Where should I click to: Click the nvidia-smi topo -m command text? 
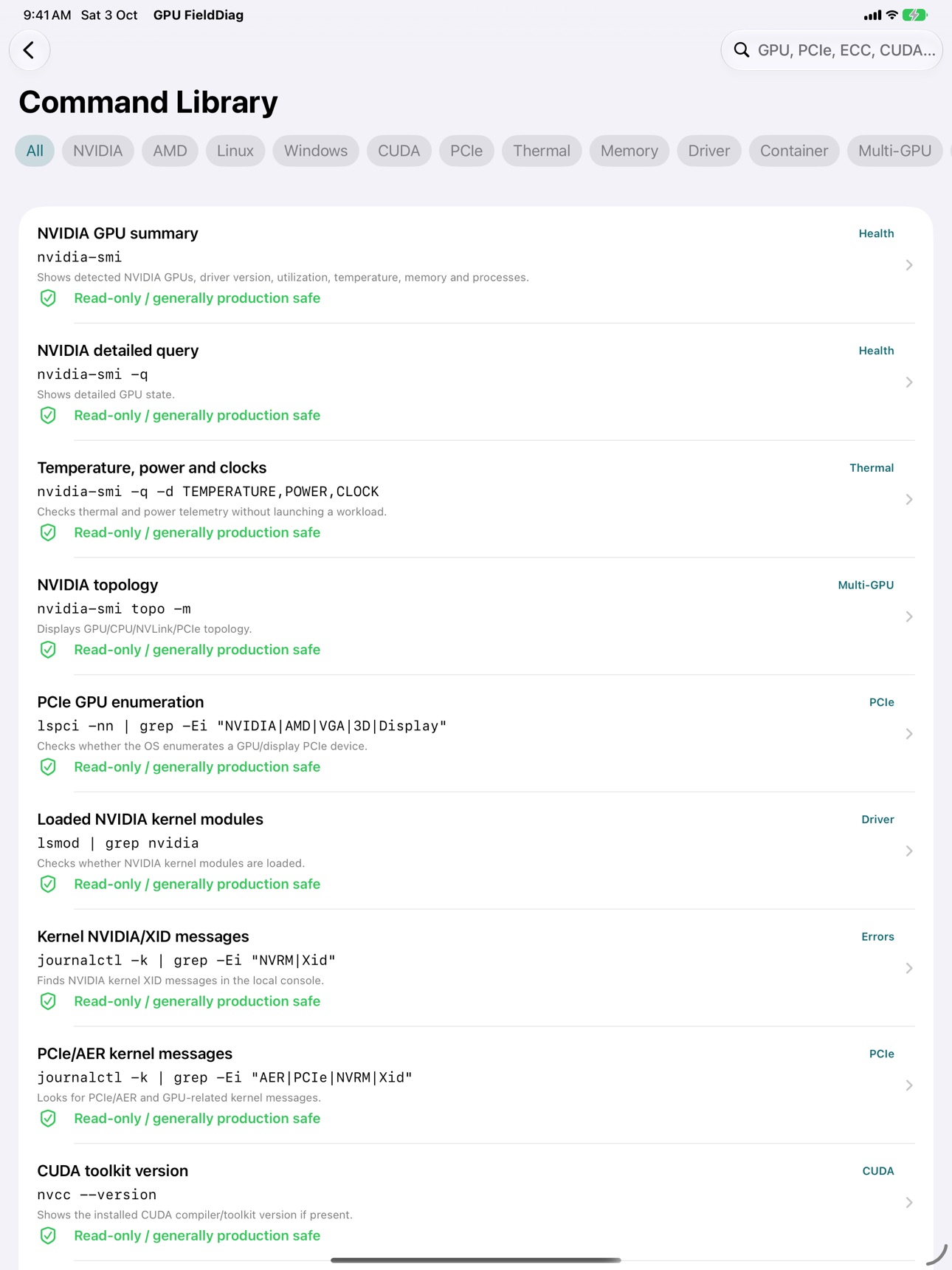coord(114,609)
